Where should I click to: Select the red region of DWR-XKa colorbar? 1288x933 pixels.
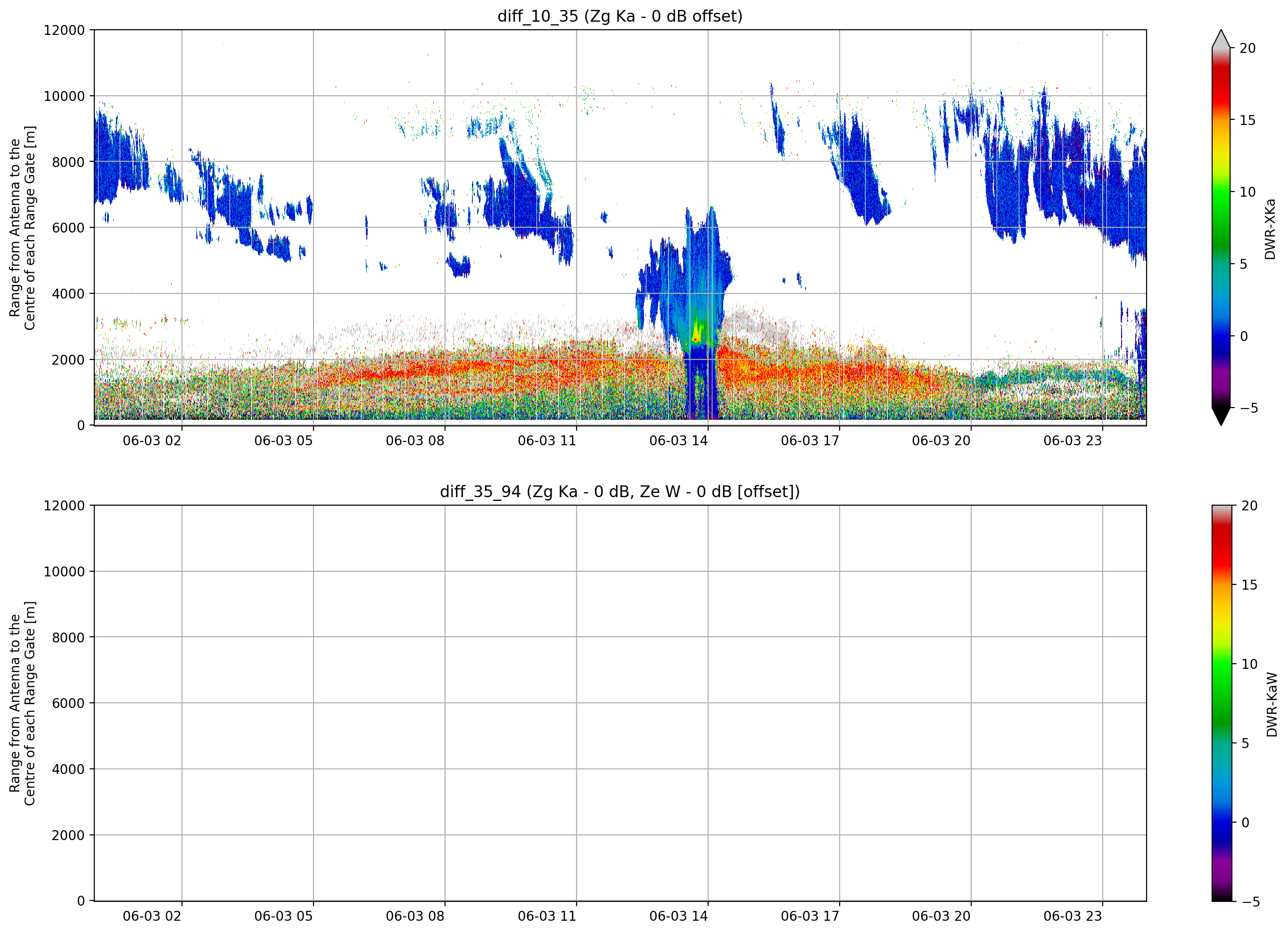coord(1221,85)
